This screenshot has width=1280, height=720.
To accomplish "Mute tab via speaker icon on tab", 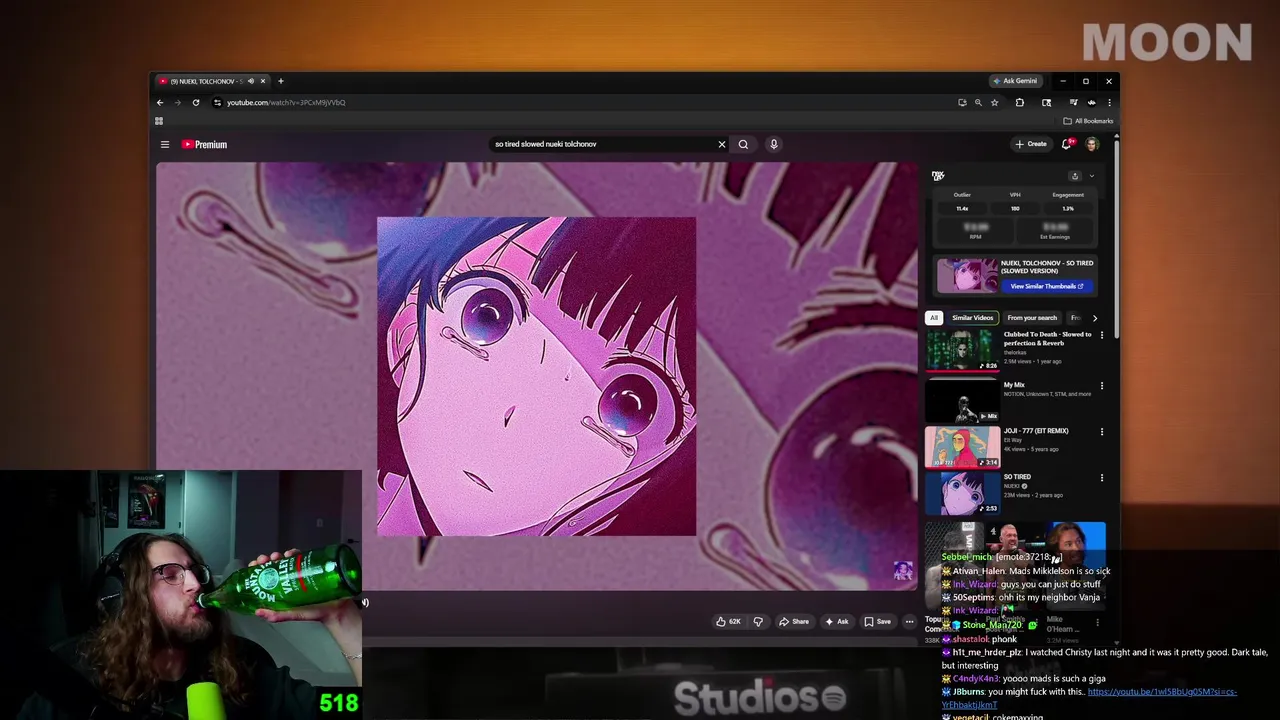I will (x=250, y=81).
